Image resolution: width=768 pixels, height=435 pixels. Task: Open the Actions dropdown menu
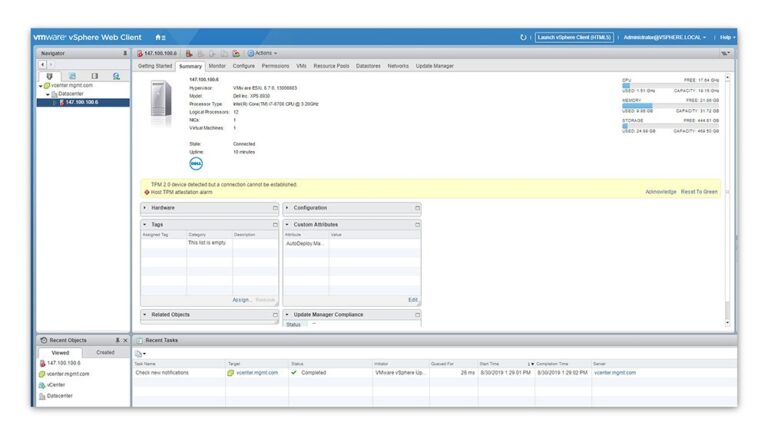click(x=264, y=53)
